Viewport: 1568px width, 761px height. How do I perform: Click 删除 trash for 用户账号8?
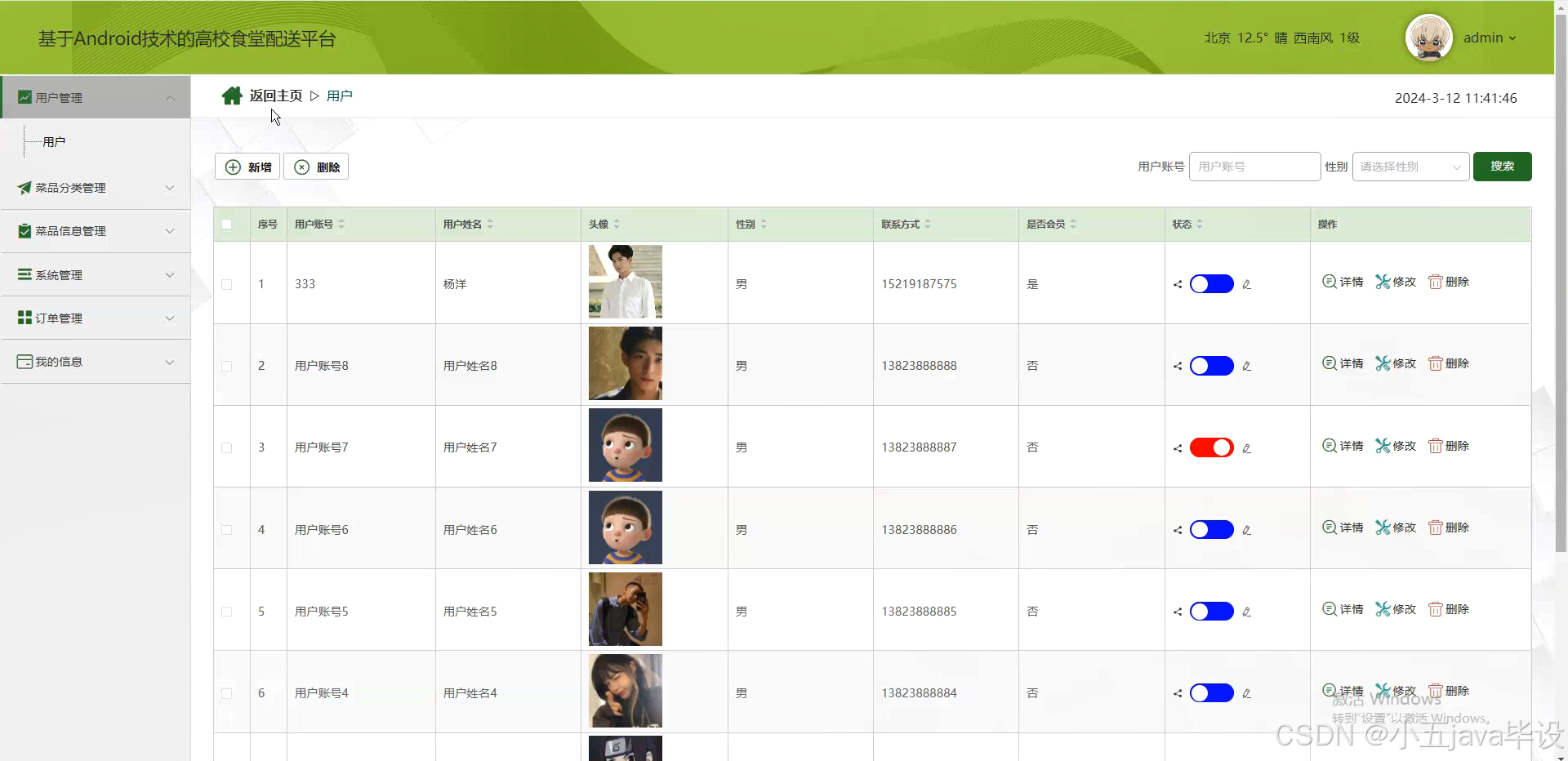[x=1449, y=363]
